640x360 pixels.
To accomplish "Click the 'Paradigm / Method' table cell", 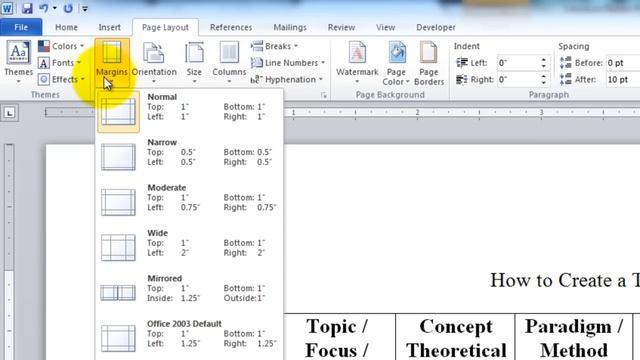I will click(x=574, y=337).
